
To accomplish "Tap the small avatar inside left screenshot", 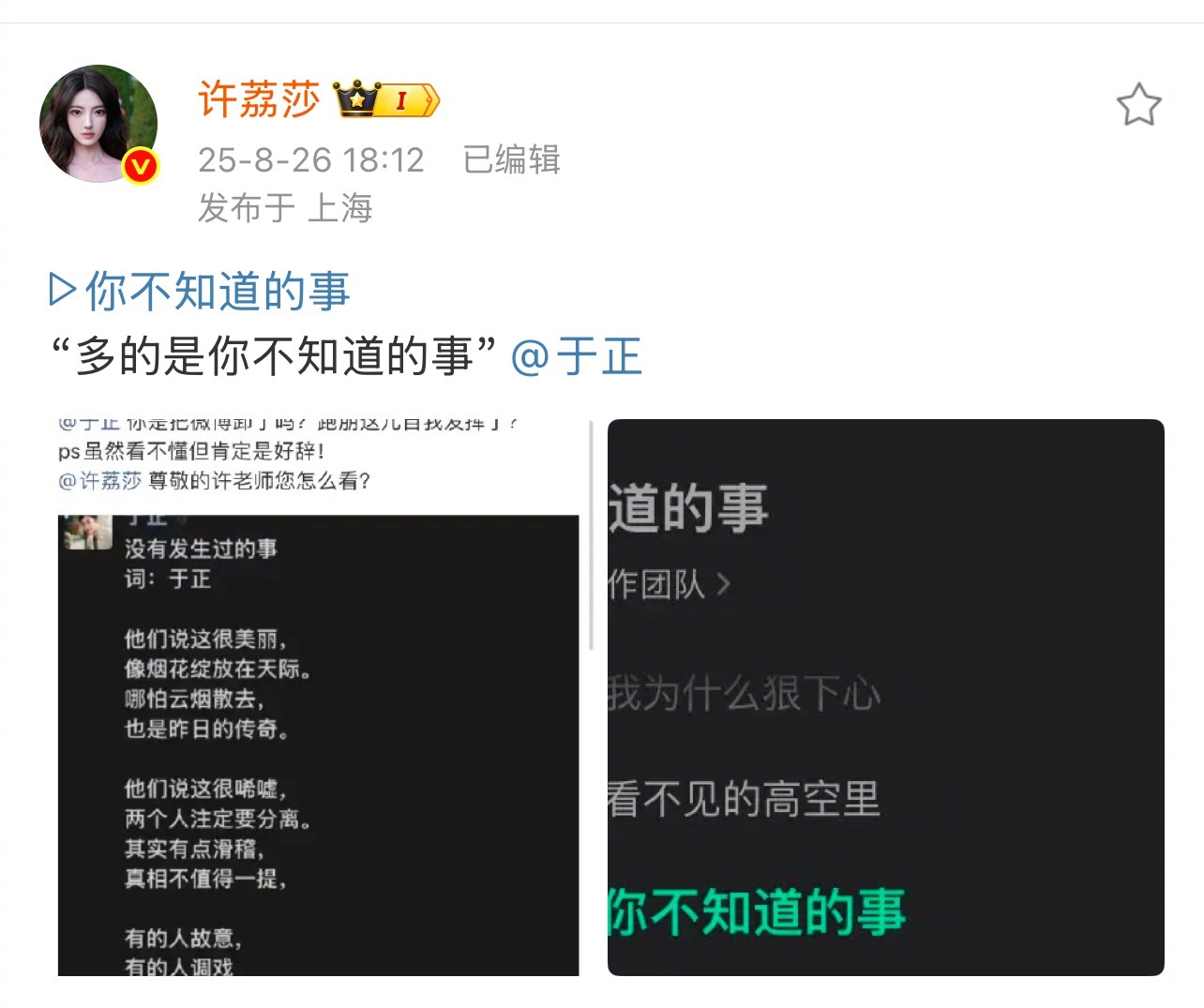I will 87,532.
